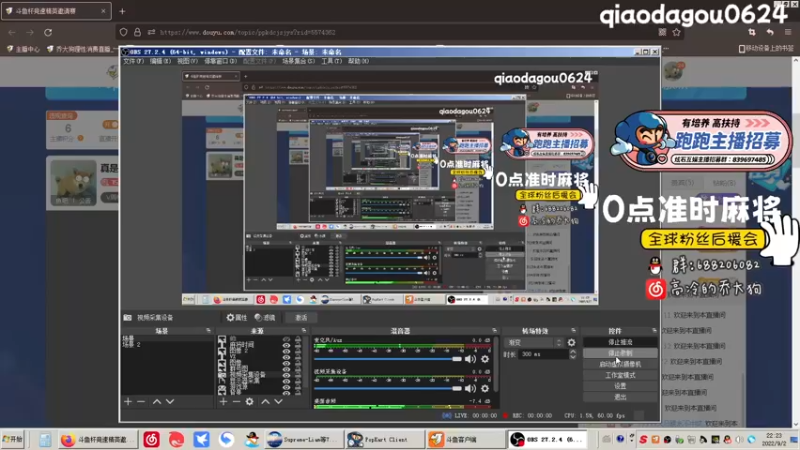This screenshot has height=450, width=800.
Task: Switch to 斗鱼客户端 in the taskbar
Action: pos(464,439)
